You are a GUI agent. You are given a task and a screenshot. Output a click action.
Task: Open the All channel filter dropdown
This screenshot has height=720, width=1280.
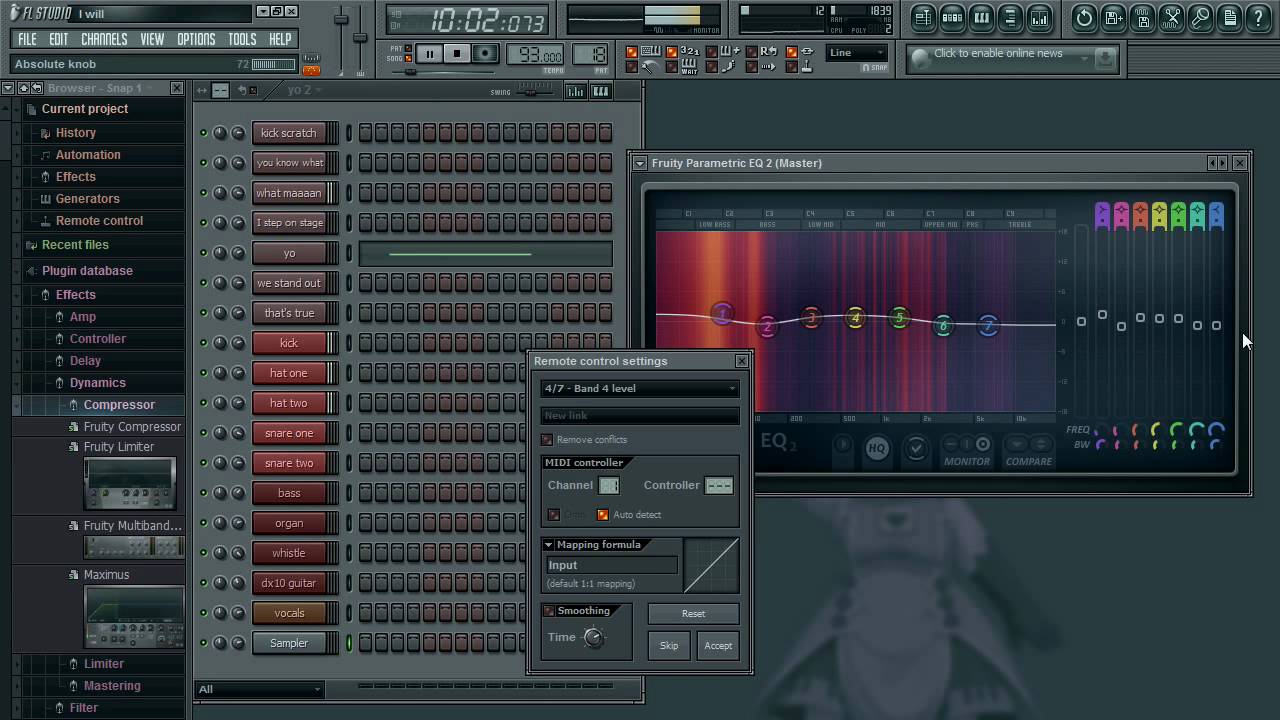click(260, 689)
